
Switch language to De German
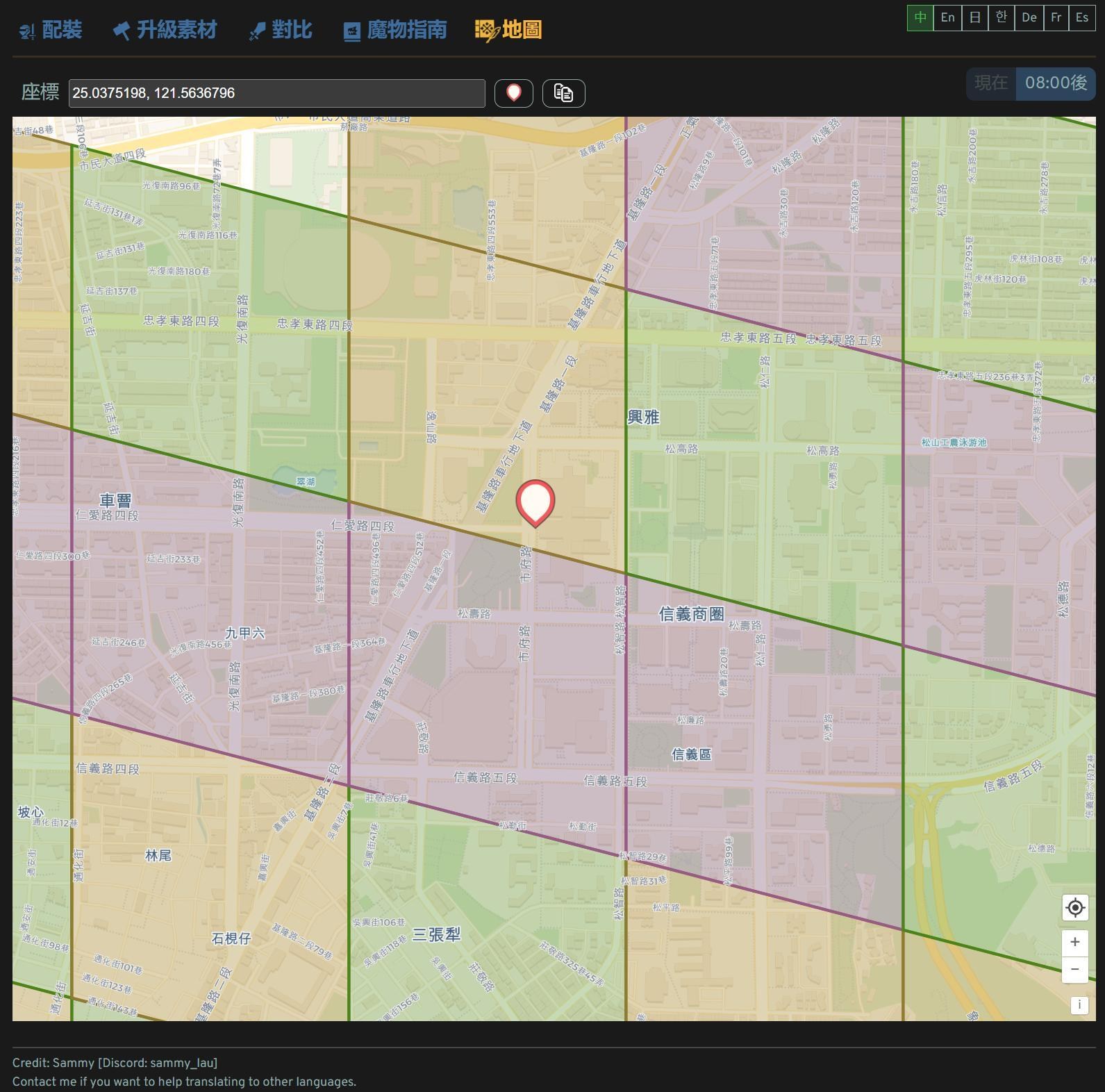click(1029, 18)
